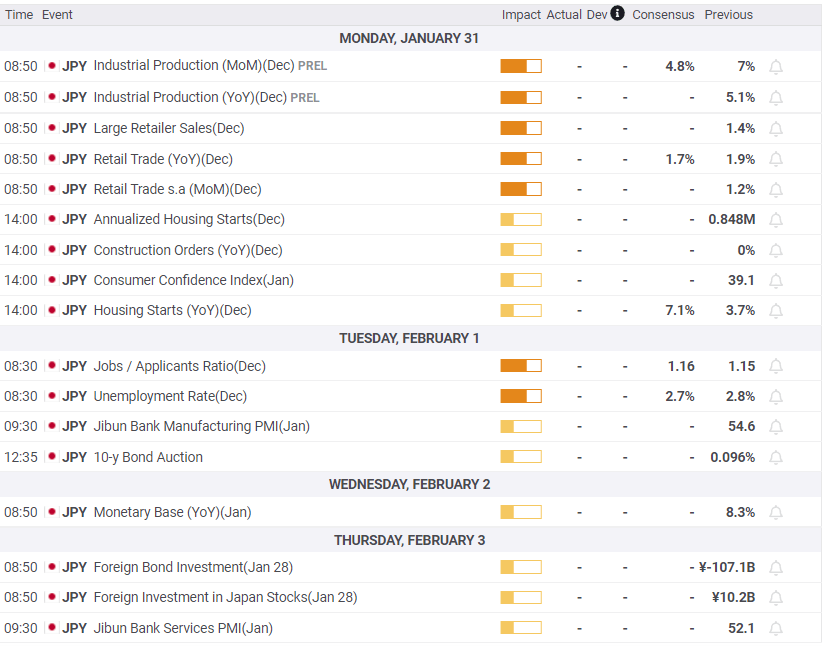Expand Construction Orders (YoY)(Dec) row

[x=188, y=250]
